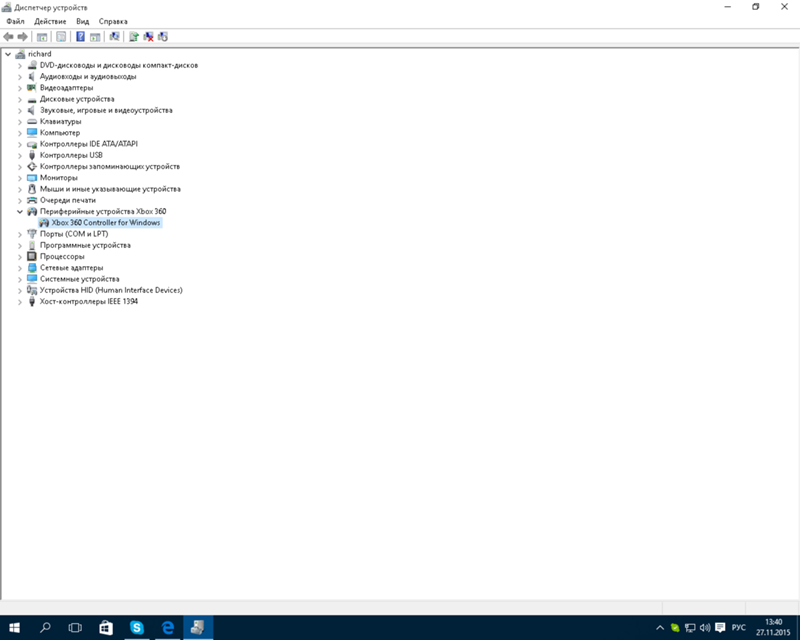The height and width of the screenshot is (640, 800).
Task: Click the volume speaker icon in system tray
Action: coord(704,627)
